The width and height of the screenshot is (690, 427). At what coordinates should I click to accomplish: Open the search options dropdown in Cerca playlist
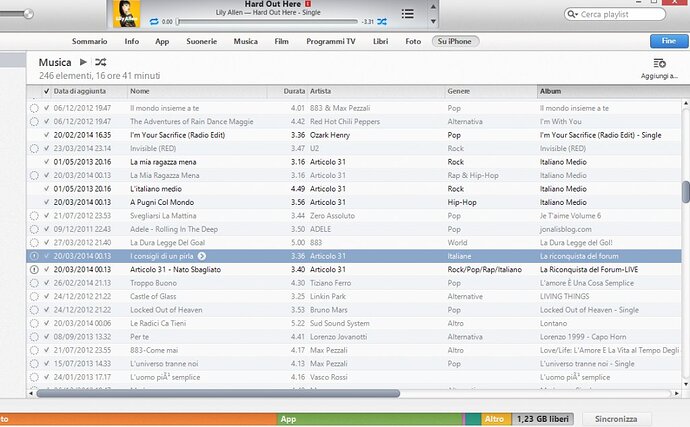[573, 14]
